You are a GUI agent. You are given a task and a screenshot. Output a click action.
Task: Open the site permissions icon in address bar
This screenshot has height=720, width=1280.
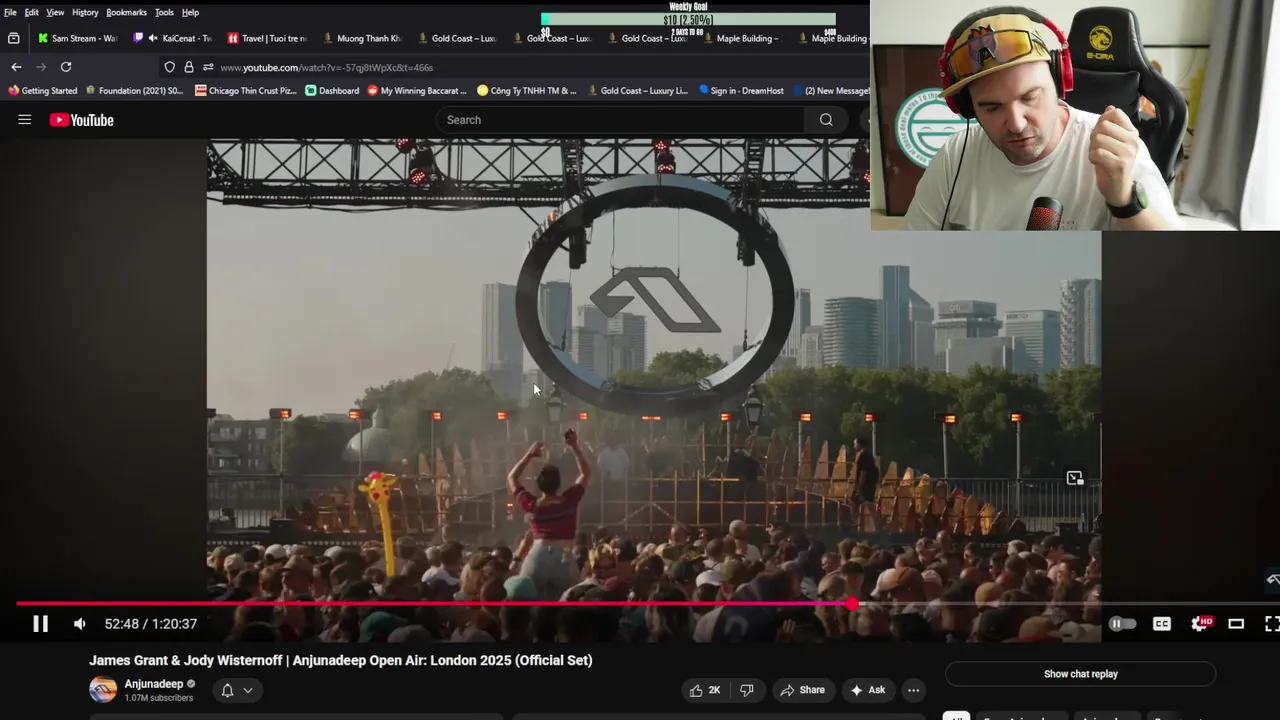click(x=208, y=67)
